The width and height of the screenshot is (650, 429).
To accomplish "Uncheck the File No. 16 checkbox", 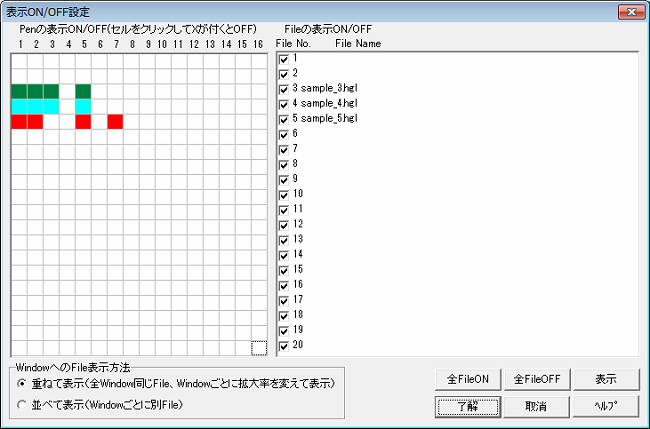I will point(284,285).
